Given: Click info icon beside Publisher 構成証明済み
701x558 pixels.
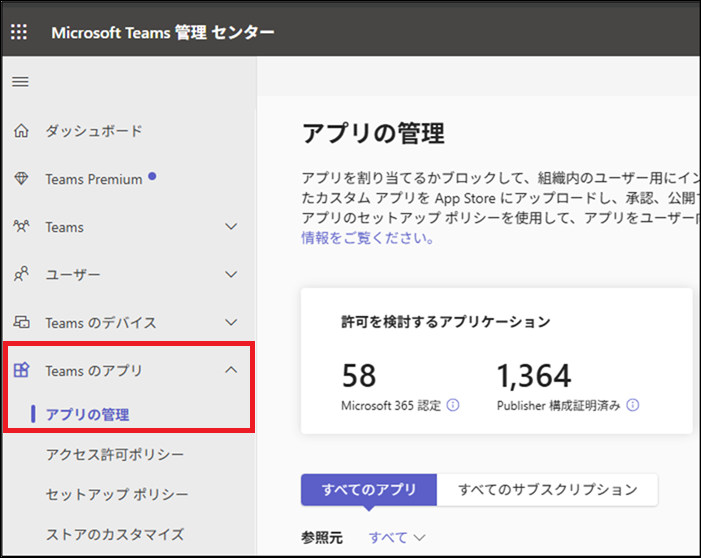Looking at the screenshot, I should click(x=633, y=405).
